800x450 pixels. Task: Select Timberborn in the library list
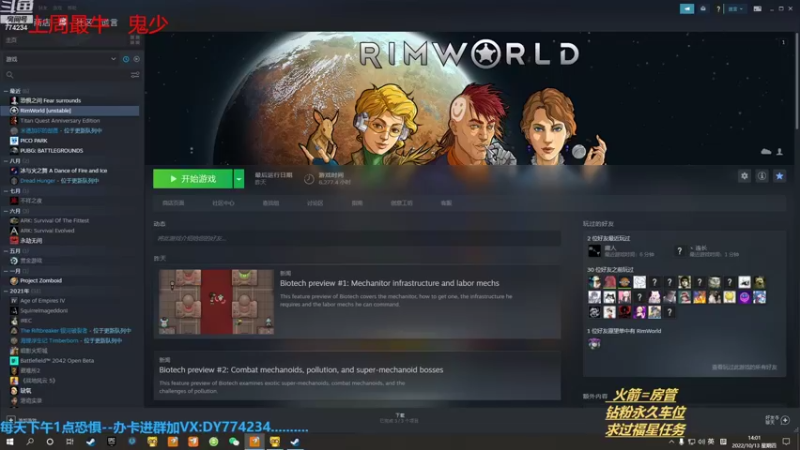pyautogui.click(x=70, y=340)
